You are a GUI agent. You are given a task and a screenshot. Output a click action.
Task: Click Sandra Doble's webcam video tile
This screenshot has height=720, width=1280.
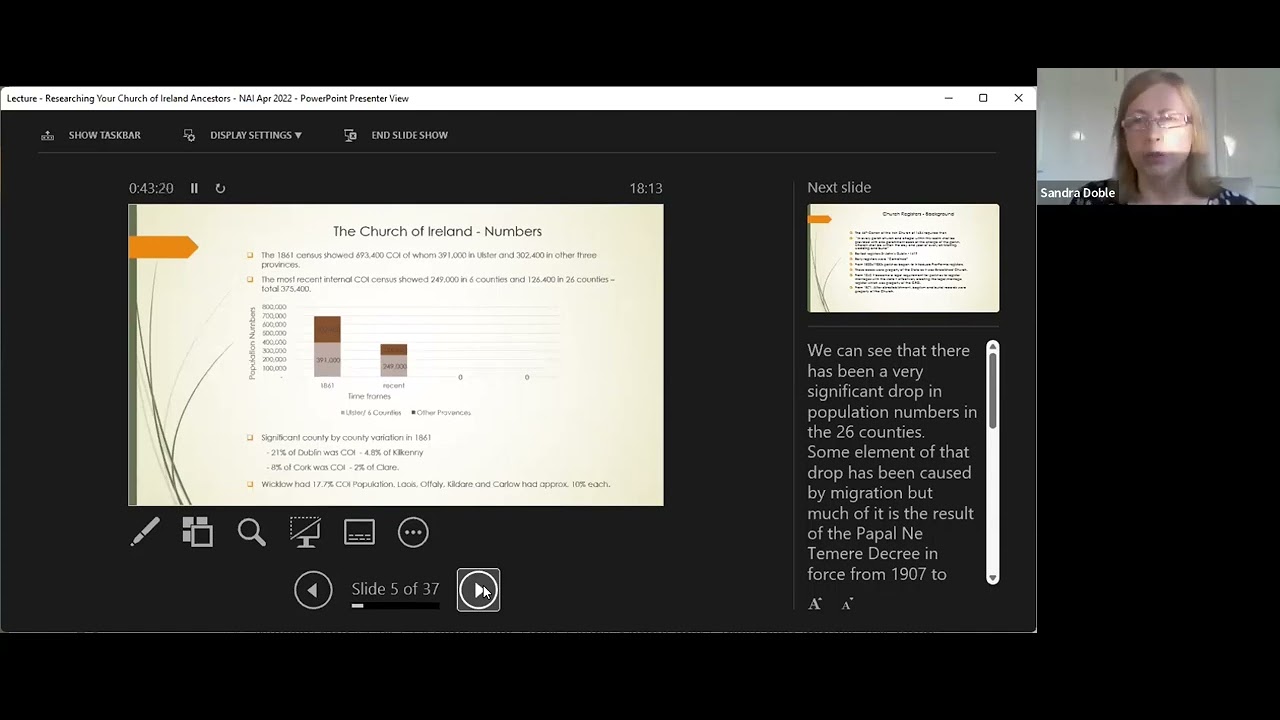[x=1158, y=136]
